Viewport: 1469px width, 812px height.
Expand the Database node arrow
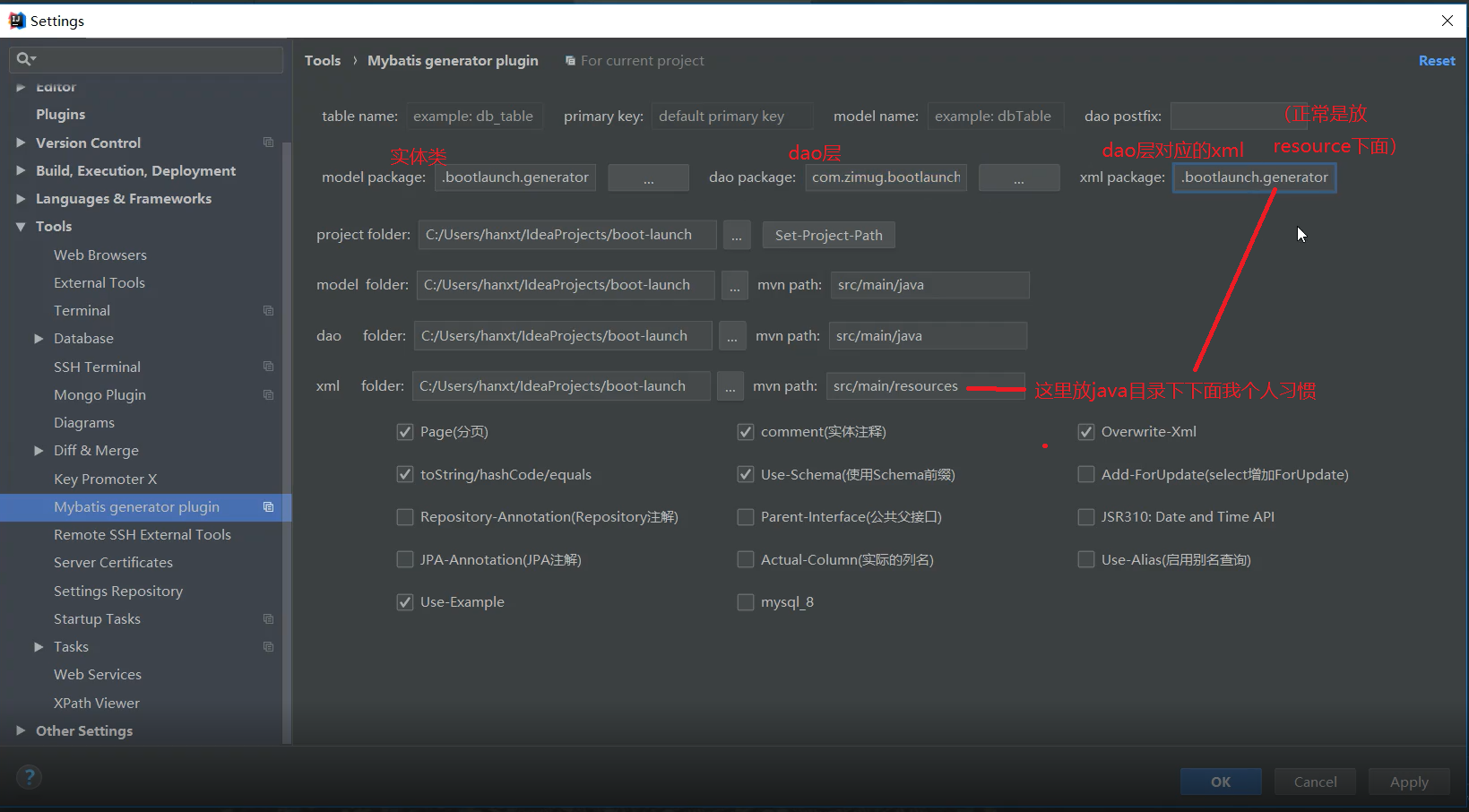tap(39, 338)
